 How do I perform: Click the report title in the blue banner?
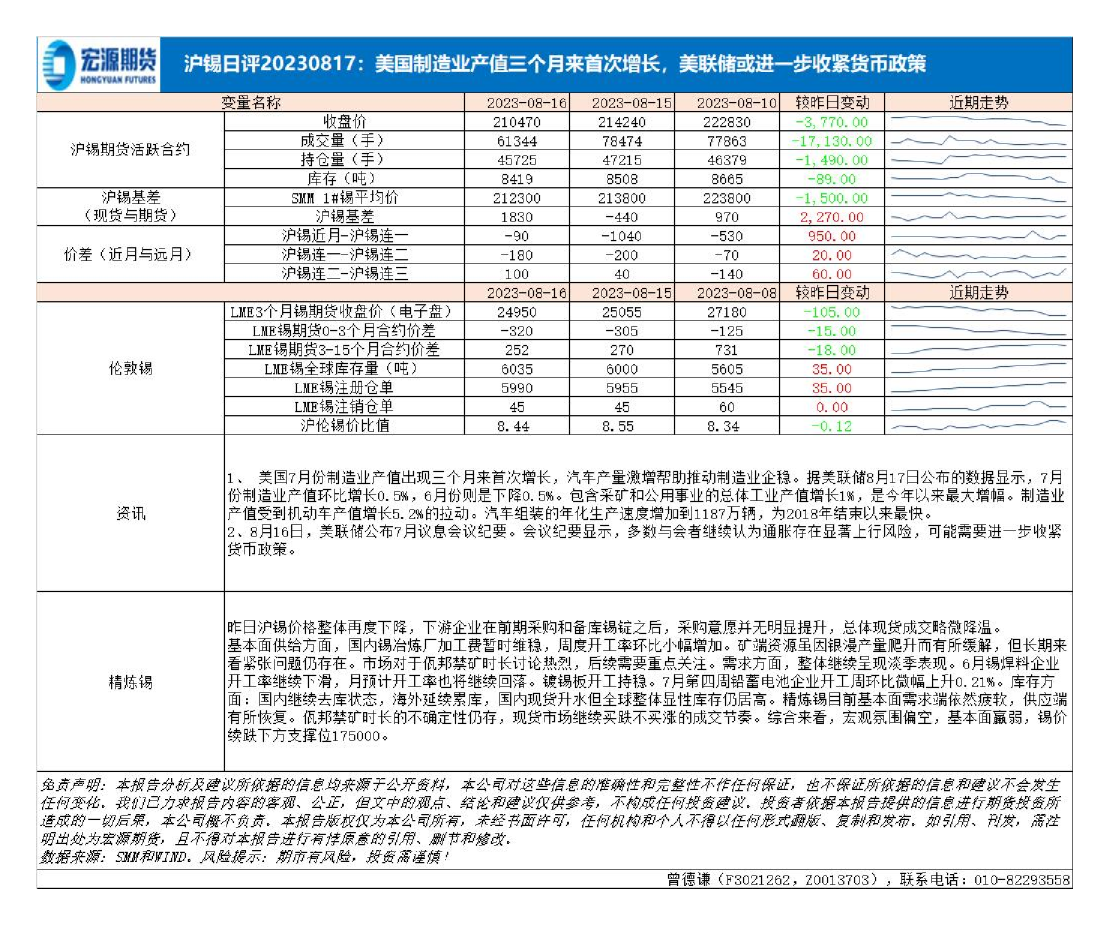coord(555,65)
